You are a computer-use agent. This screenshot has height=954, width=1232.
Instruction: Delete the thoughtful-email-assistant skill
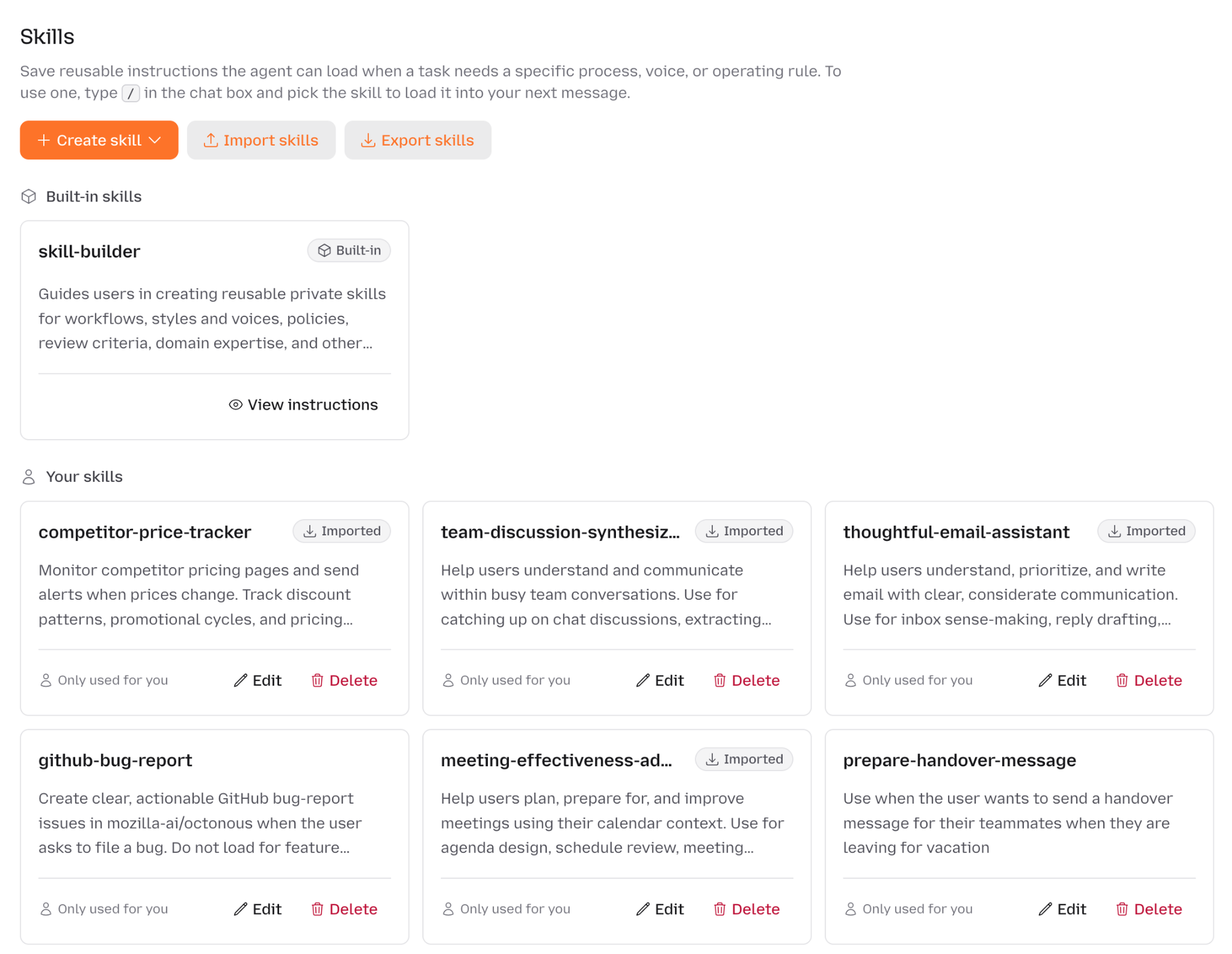tap(1149, 680)
